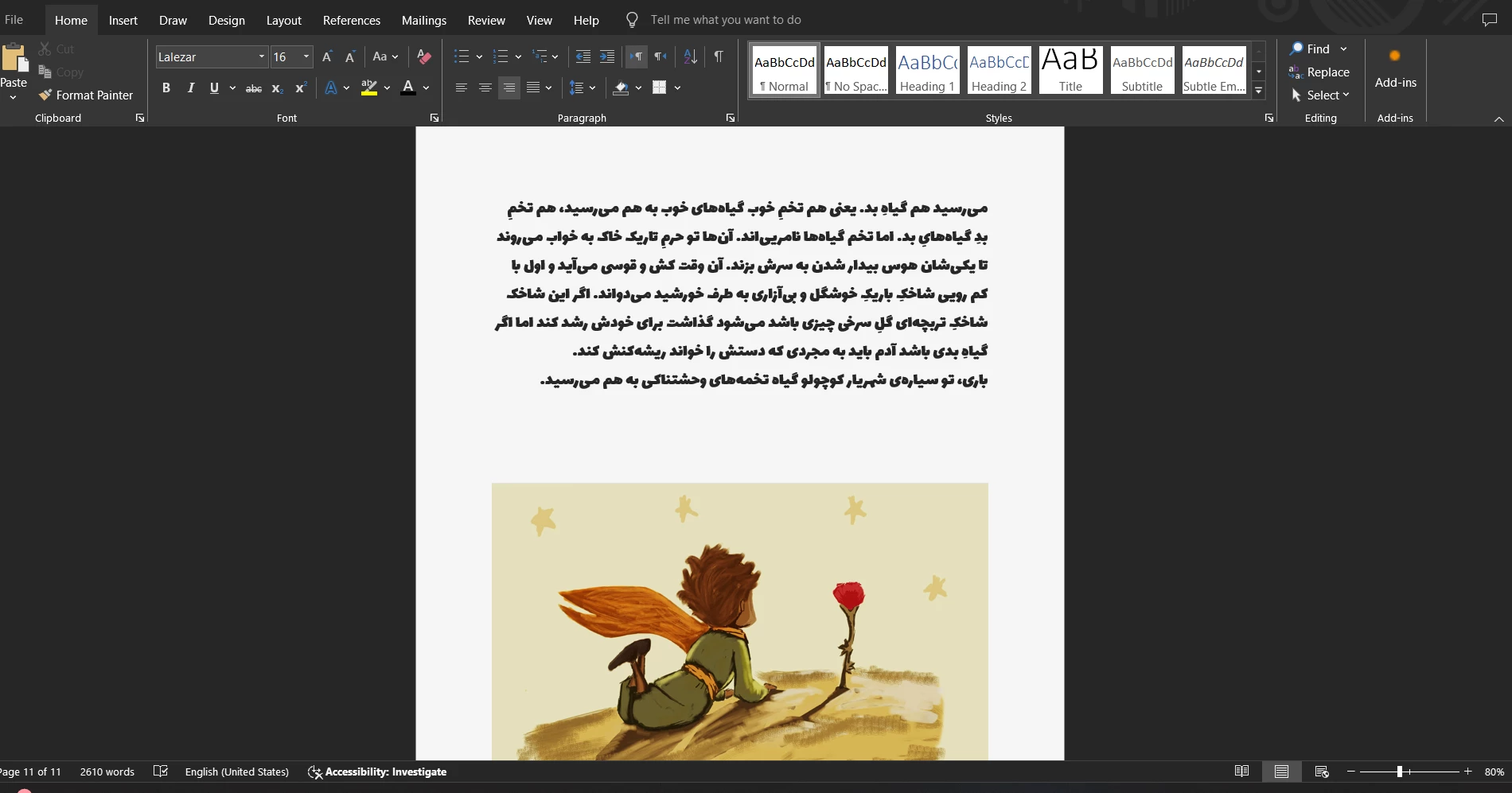Viewport: 1512px width, 793px height.
Task: Sort the selected paragraphs
Action: [691, 56]
